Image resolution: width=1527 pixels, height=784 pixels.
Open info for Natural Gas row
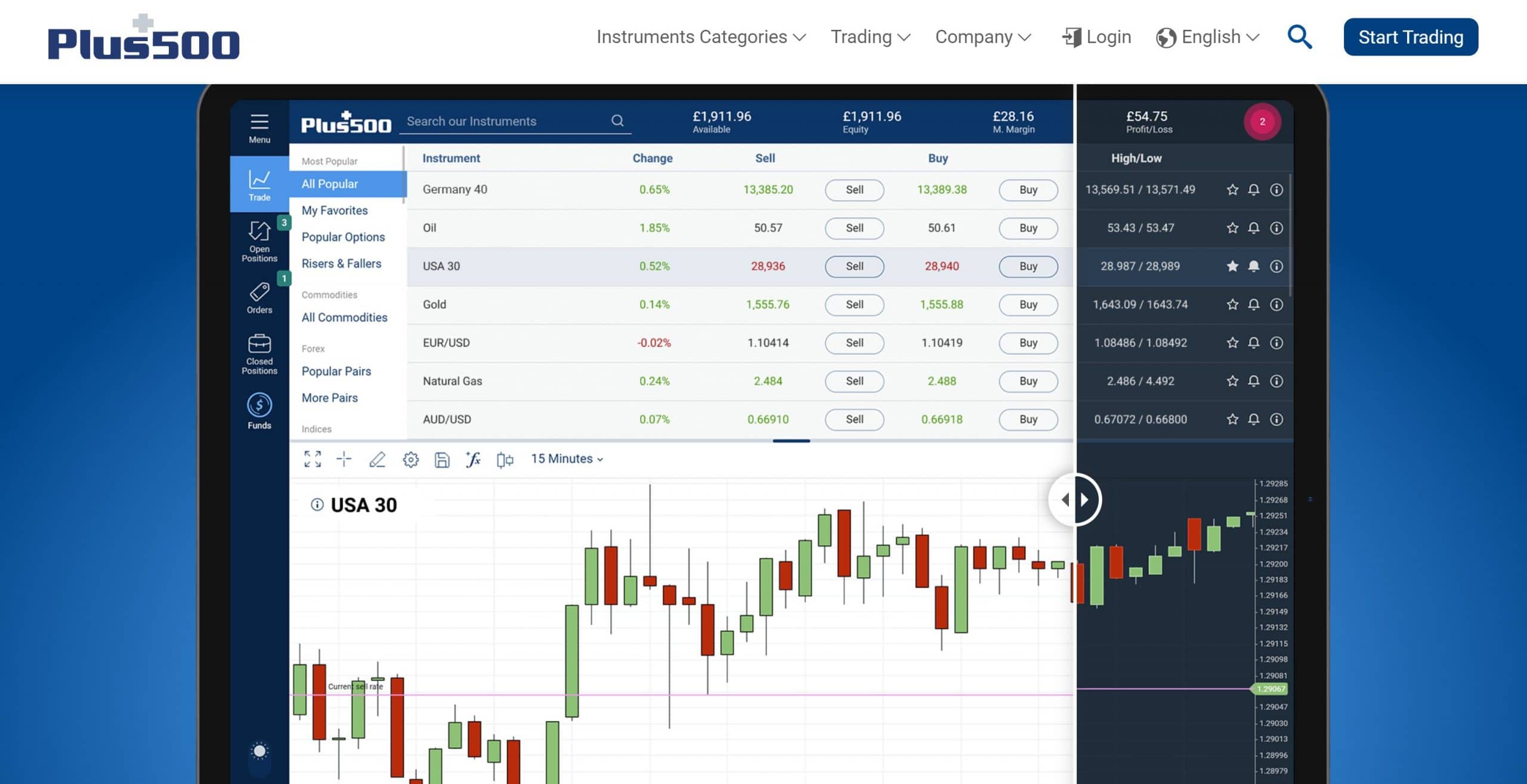click(1276, 380)
